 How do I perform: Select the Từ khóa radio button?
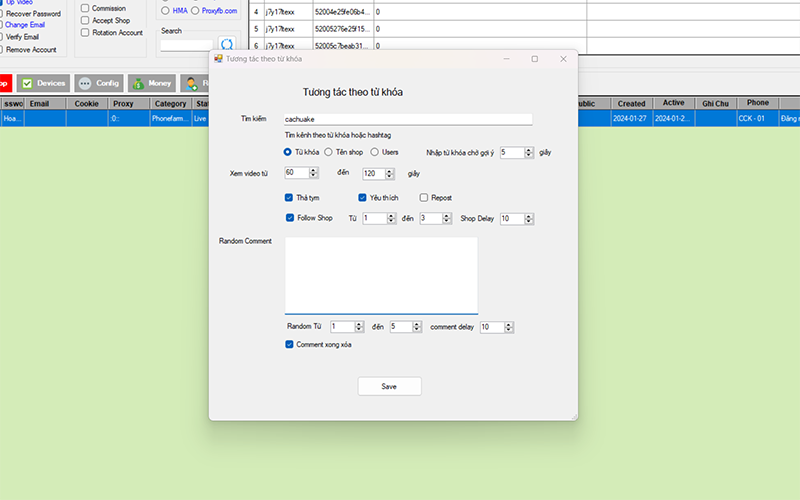point(288,152)
